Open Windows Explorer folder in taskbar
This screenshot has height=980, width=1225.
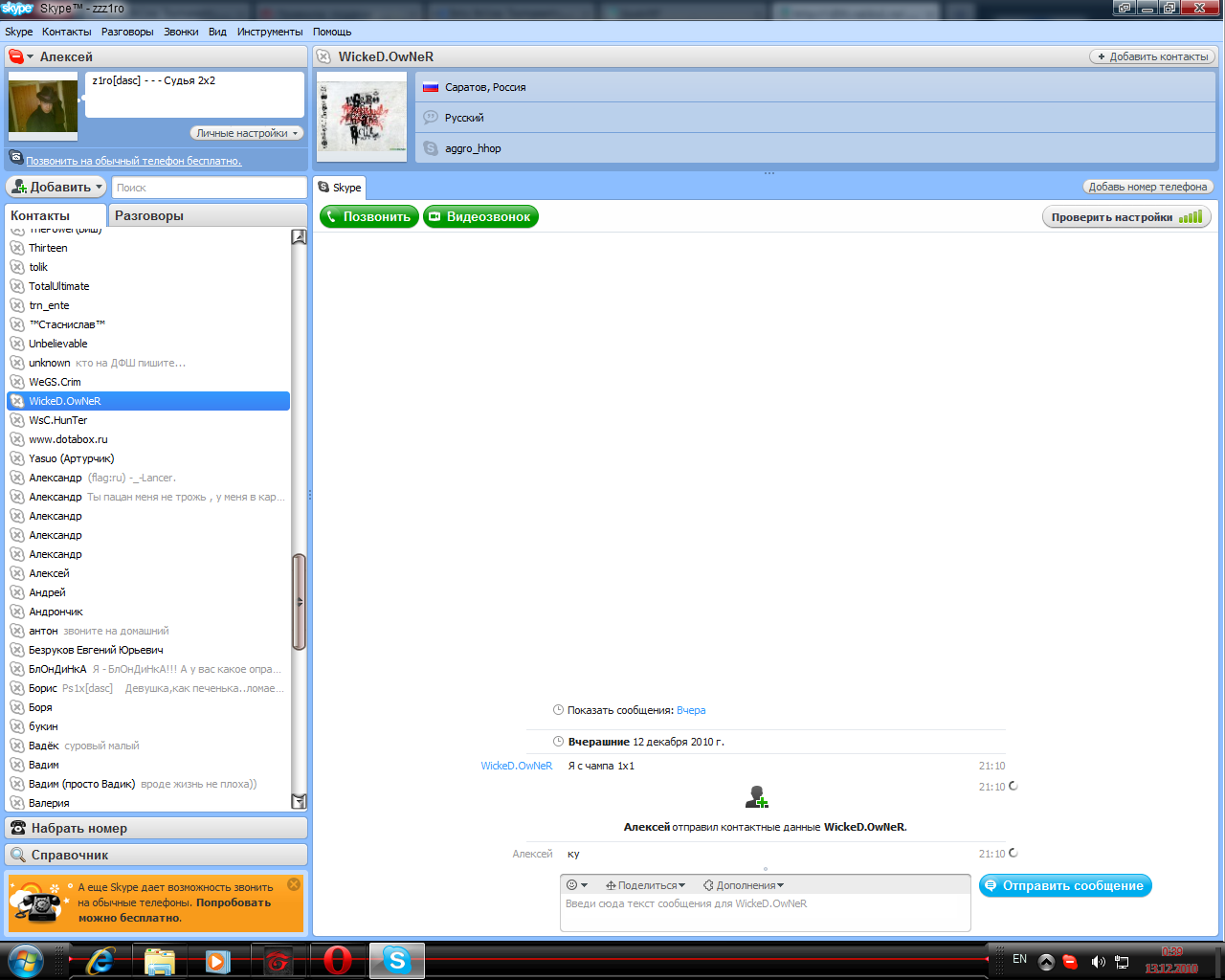click(x=160, y=960)
